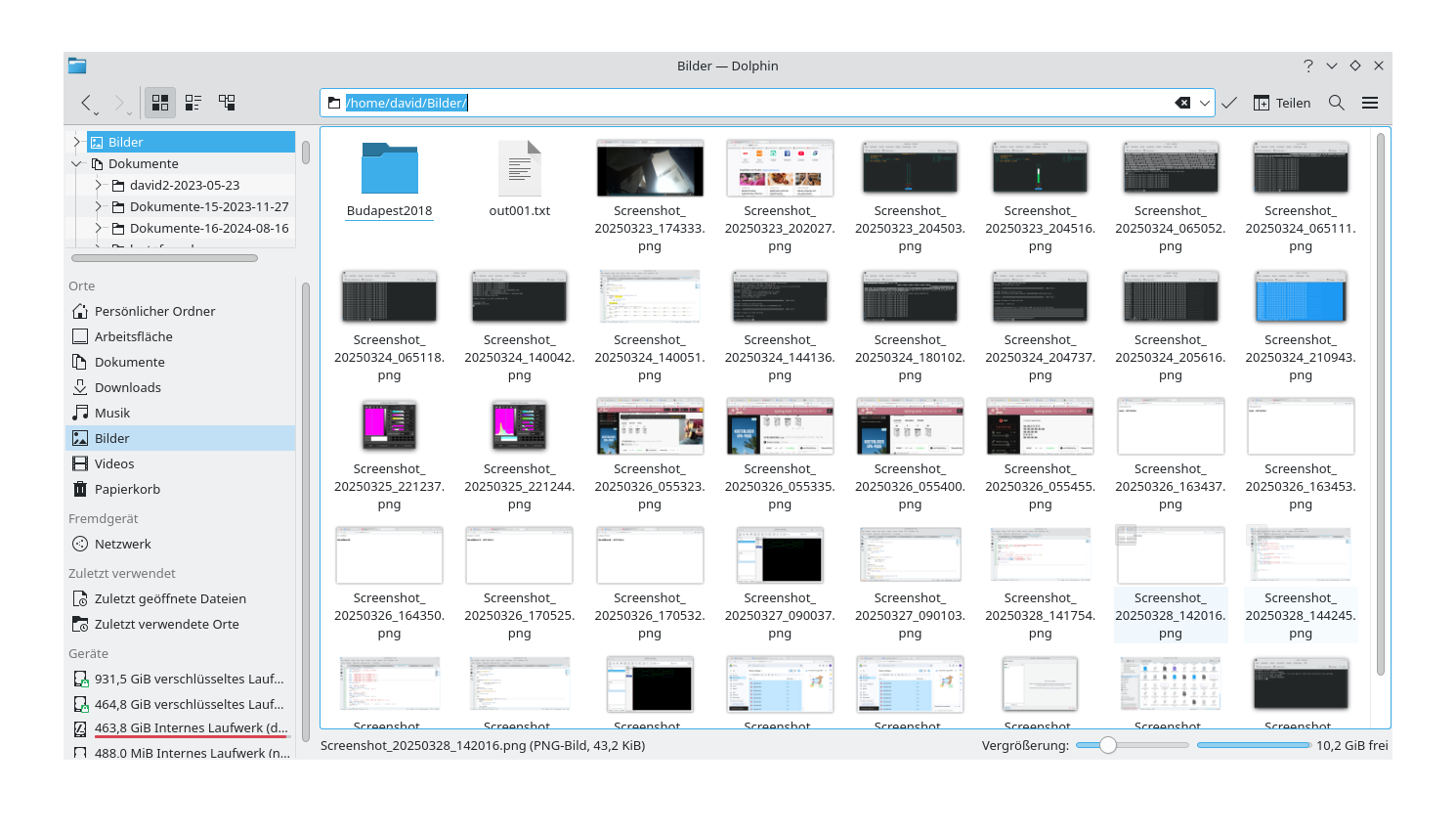The width and height of the screenshot is (1456, 835).
Task: Switch to large icons view mode
Action: pos(159,102)
